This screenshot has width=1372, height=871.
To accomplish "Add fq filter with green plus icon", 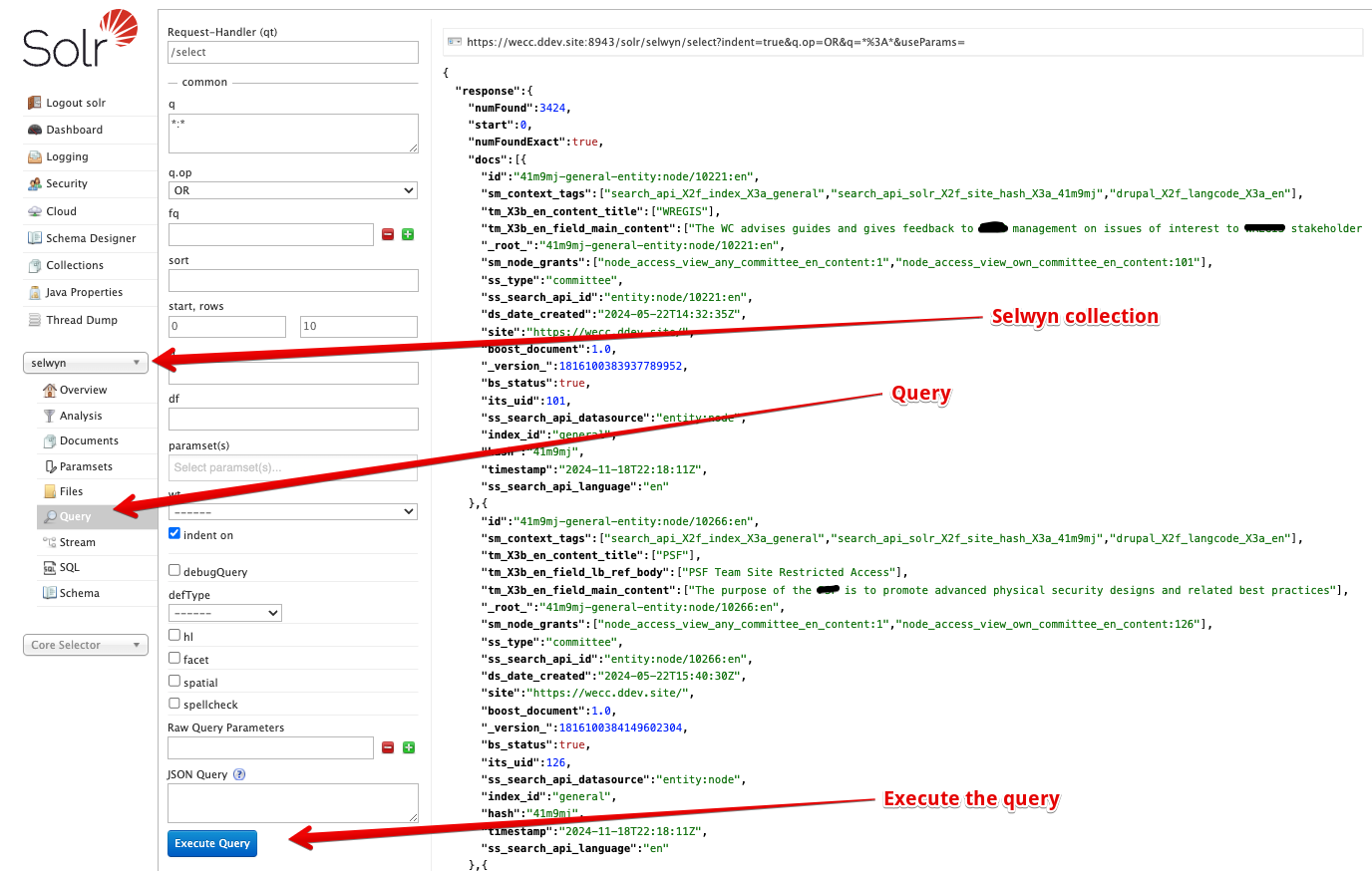I will click(x=408, y=234).
